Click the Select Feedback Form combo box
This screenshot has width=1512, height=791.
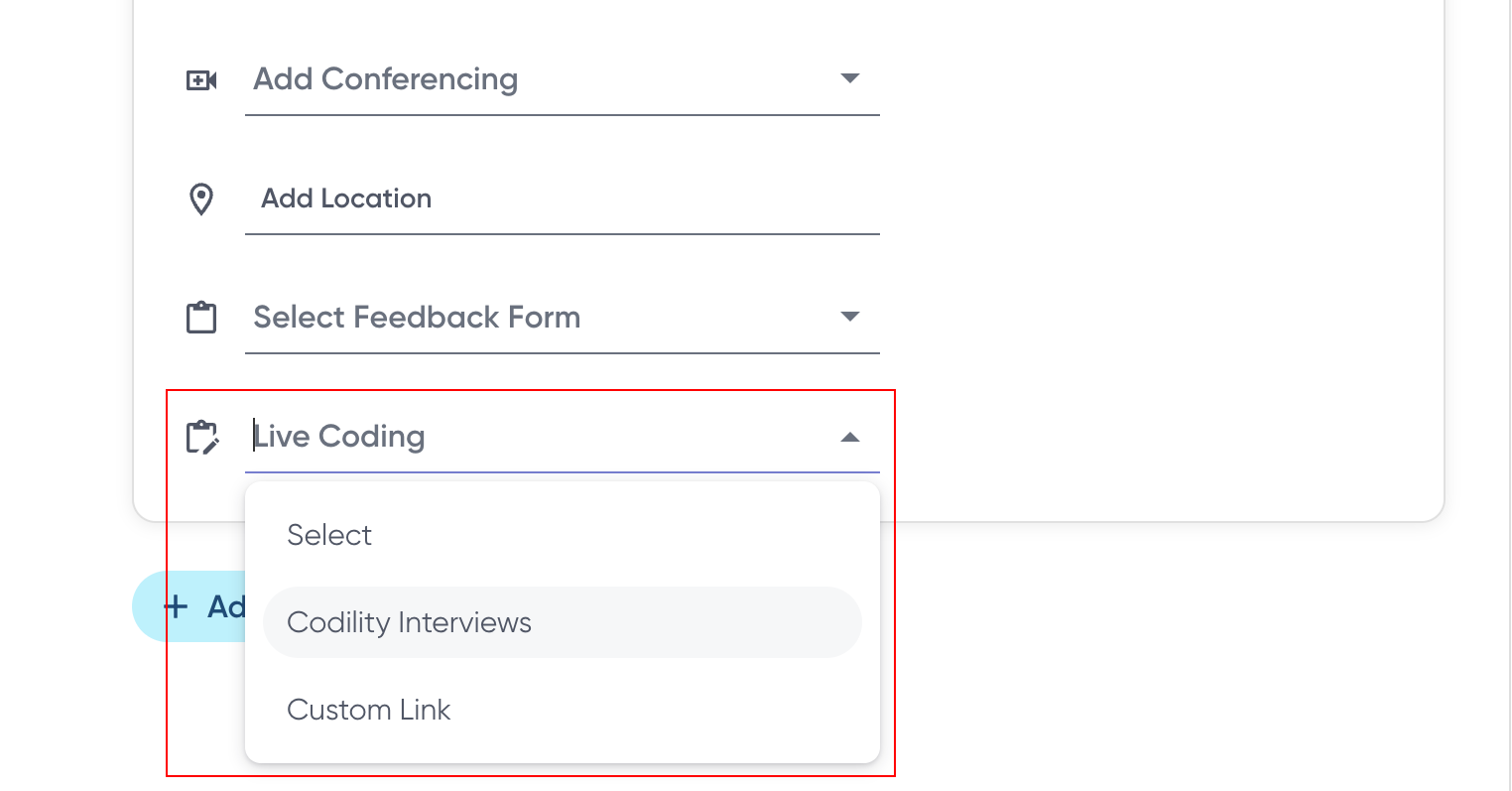point(563,318)
